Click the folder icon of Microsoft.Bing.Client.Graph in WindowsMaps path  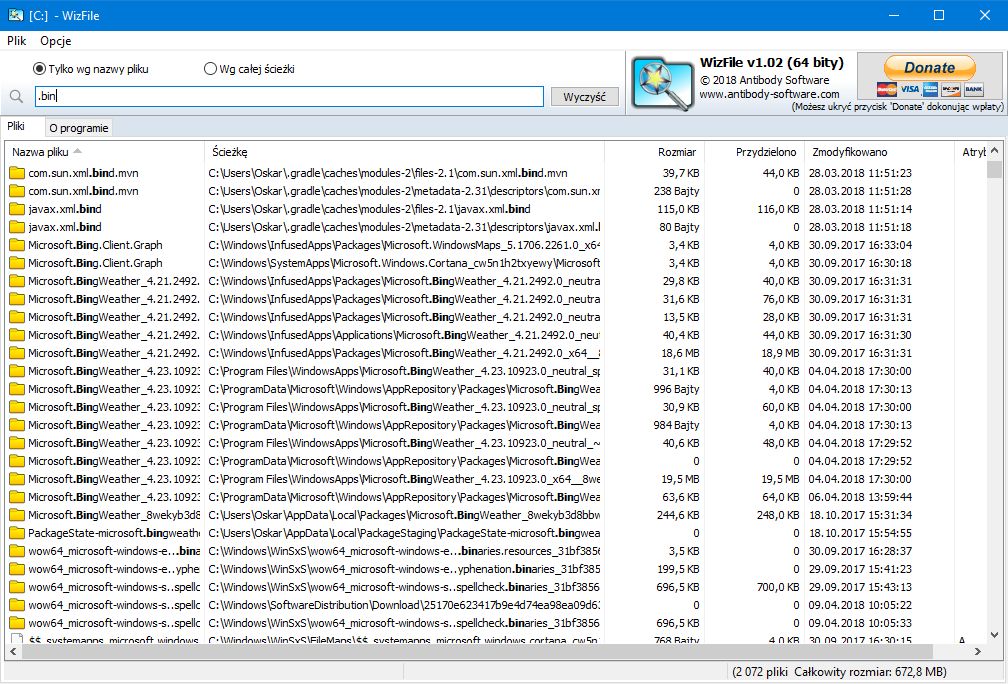17,245
